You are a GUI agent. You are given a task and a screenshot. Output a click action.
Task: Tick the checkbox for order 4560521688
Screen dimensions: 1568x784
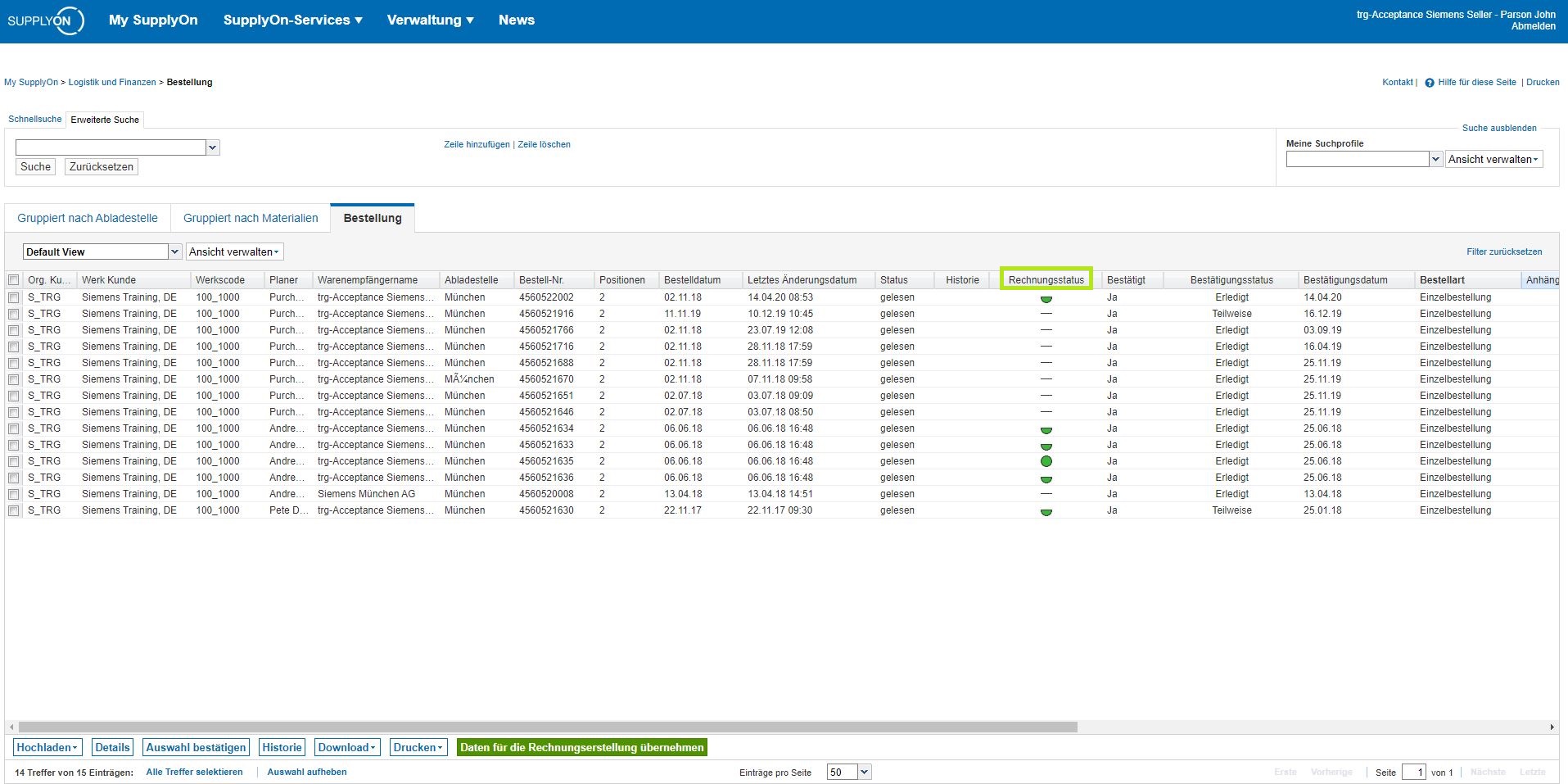coord(13,363)
